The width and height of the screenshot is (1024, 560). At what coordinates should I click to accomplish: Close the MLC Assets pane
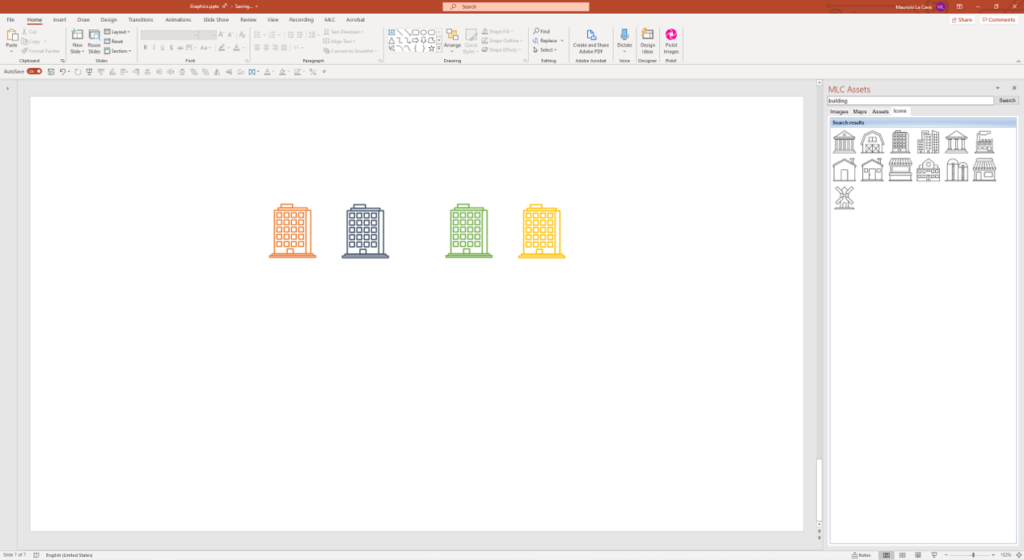click(1014, 88)
